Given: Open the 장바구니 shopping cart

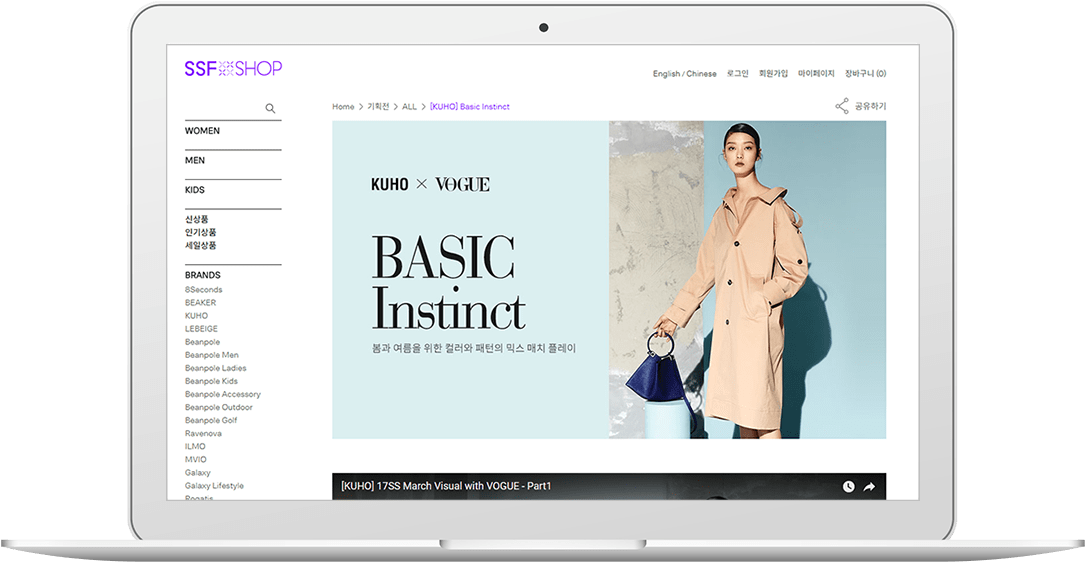Looking at the screenshot, I should point(865,74).
